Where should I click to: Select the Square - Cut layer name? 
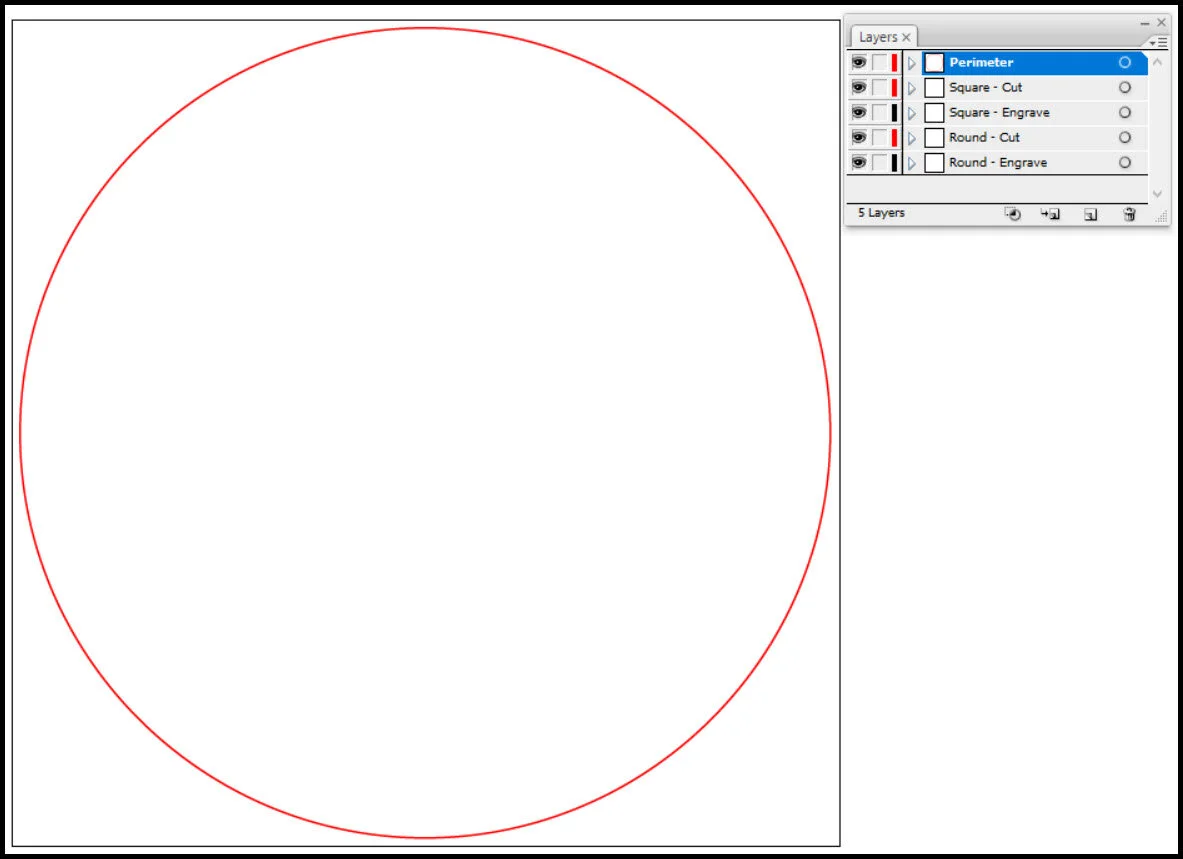click(x=985, y=87)
